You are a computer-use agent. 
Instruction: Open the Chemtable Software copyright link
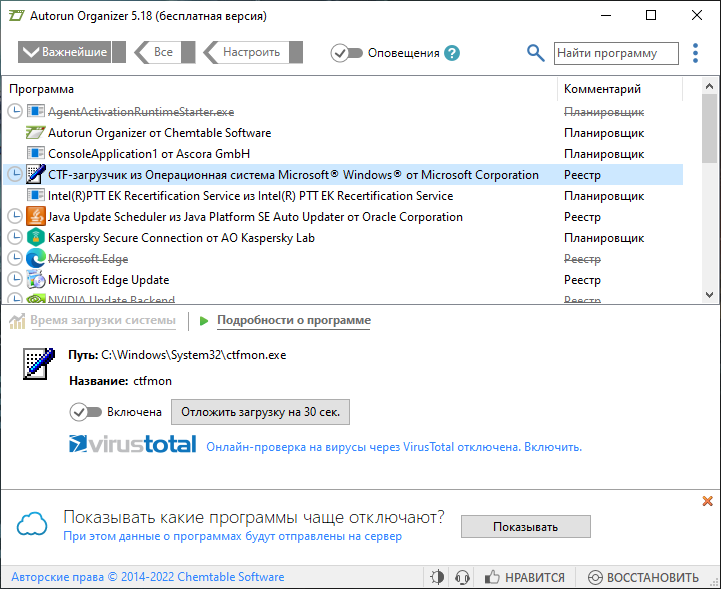[x=148, y=577]
